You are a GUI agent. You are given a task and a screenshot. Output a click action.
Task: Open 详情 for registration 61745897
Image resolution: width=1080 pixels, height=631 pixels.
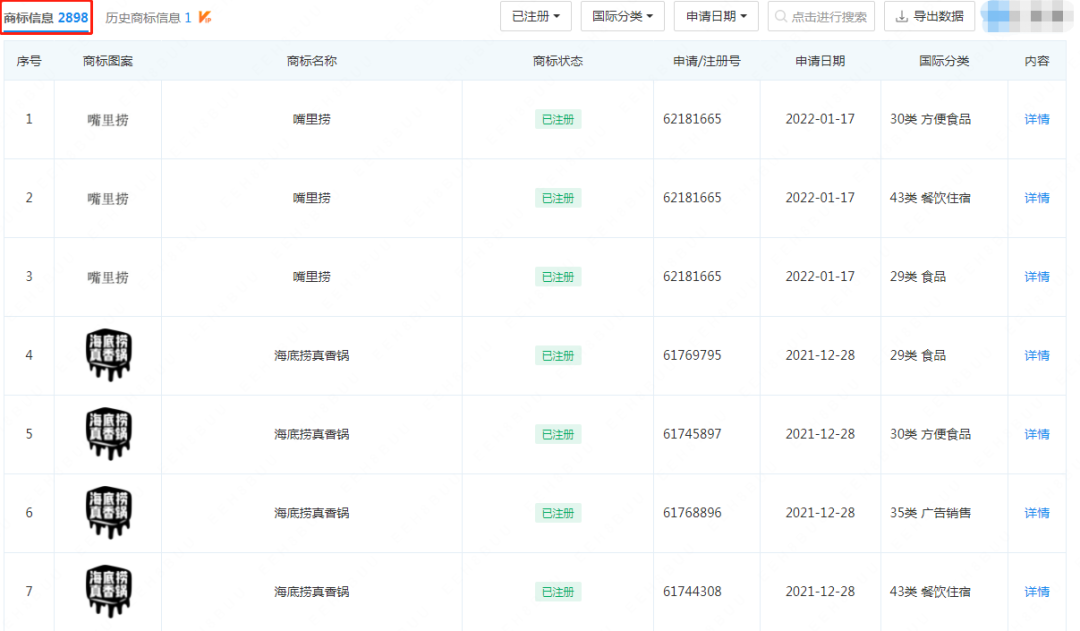(1037, 434)
